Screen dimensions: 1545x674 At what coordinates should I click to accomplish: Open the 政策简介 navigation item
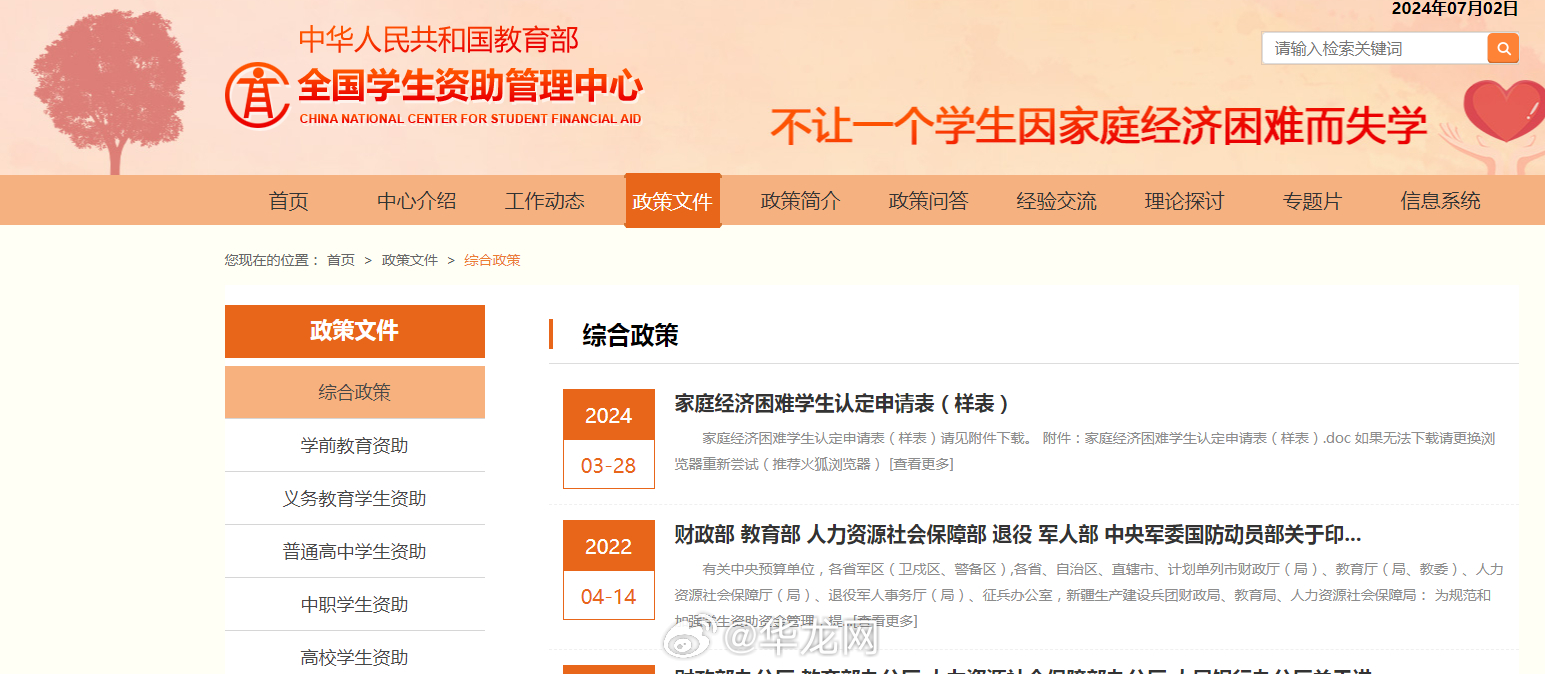(x=801, y=201)
